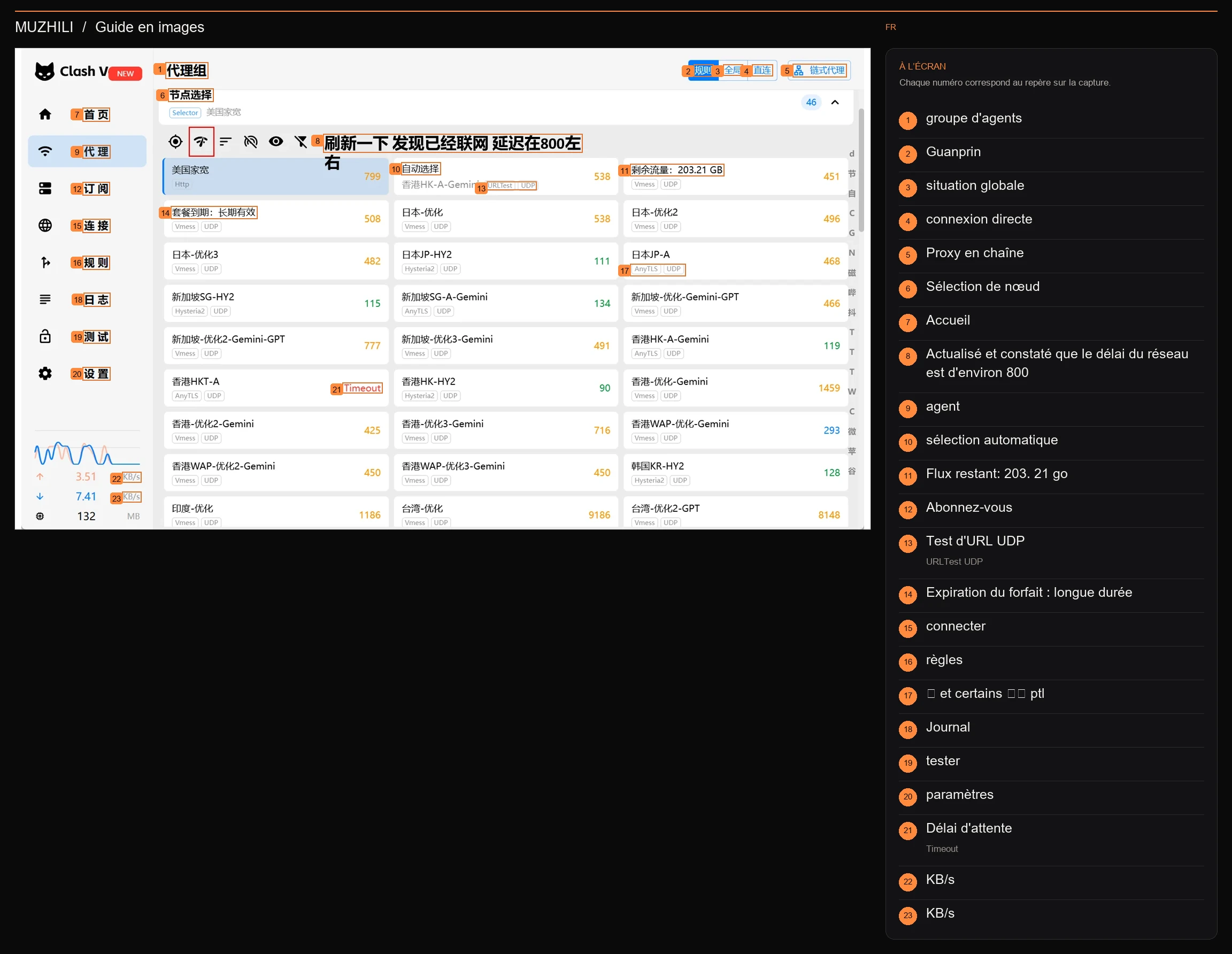This screenshot has width=1232, height=954.
Task: Click the 46 node count badge
Action: (811, 102)
